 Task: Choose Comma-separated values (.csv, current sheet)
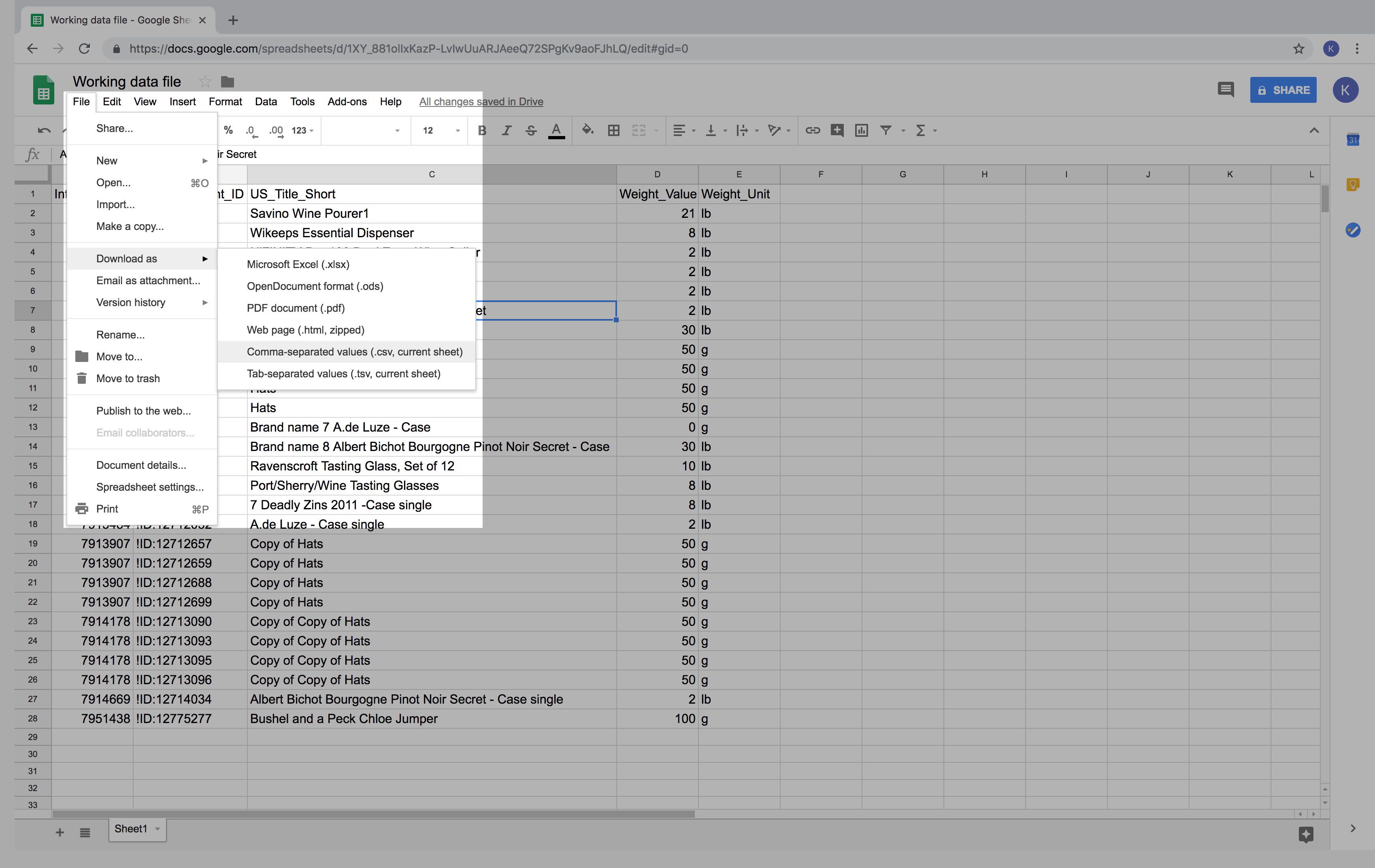point(347,352)
